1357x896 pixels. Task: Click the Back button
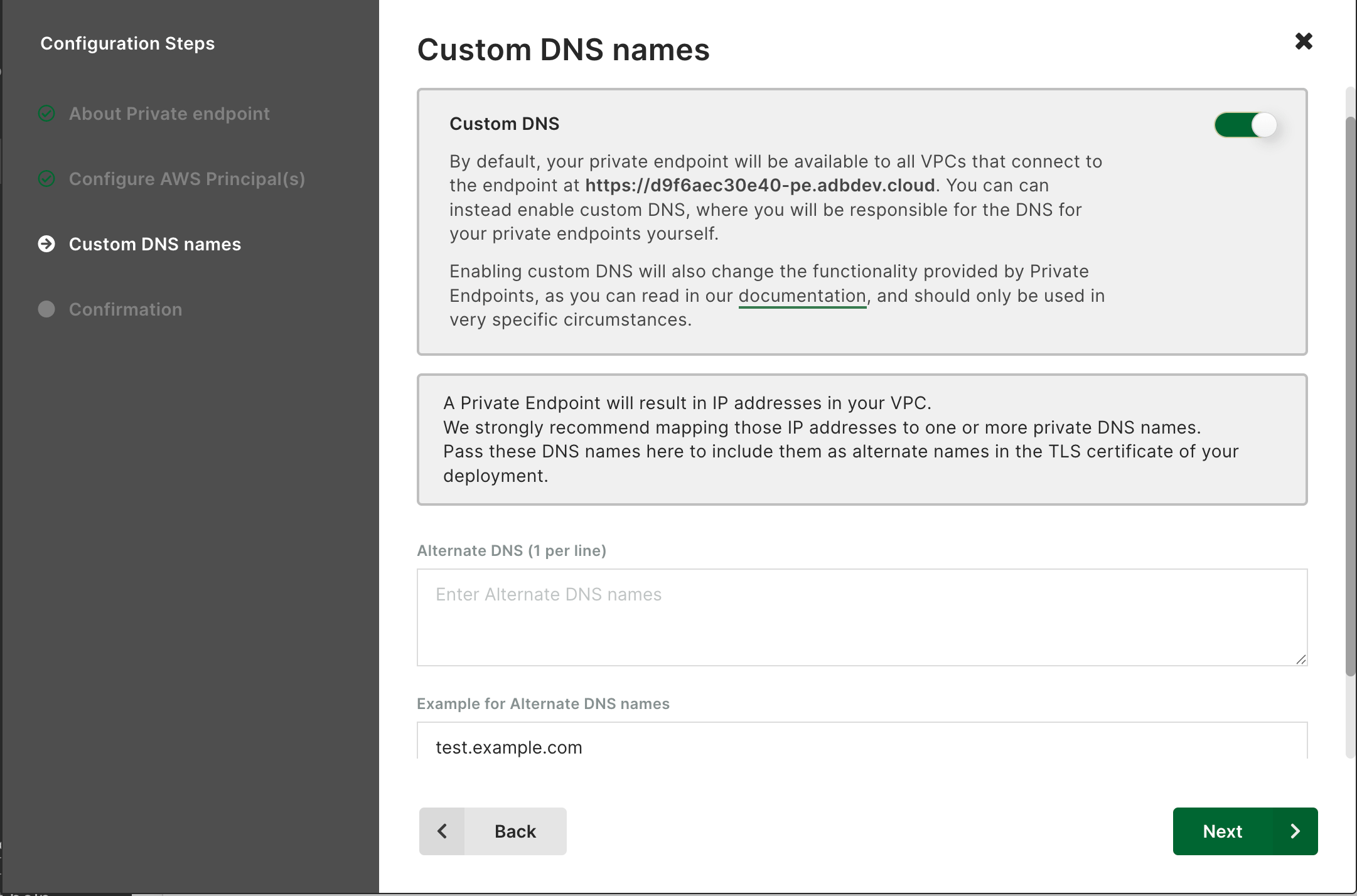493,831
